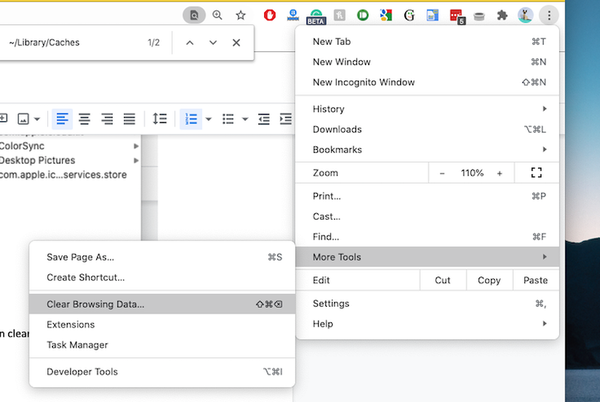Click the Copy button in Edit row
600x402 pixels.
(x=489, y=280)
